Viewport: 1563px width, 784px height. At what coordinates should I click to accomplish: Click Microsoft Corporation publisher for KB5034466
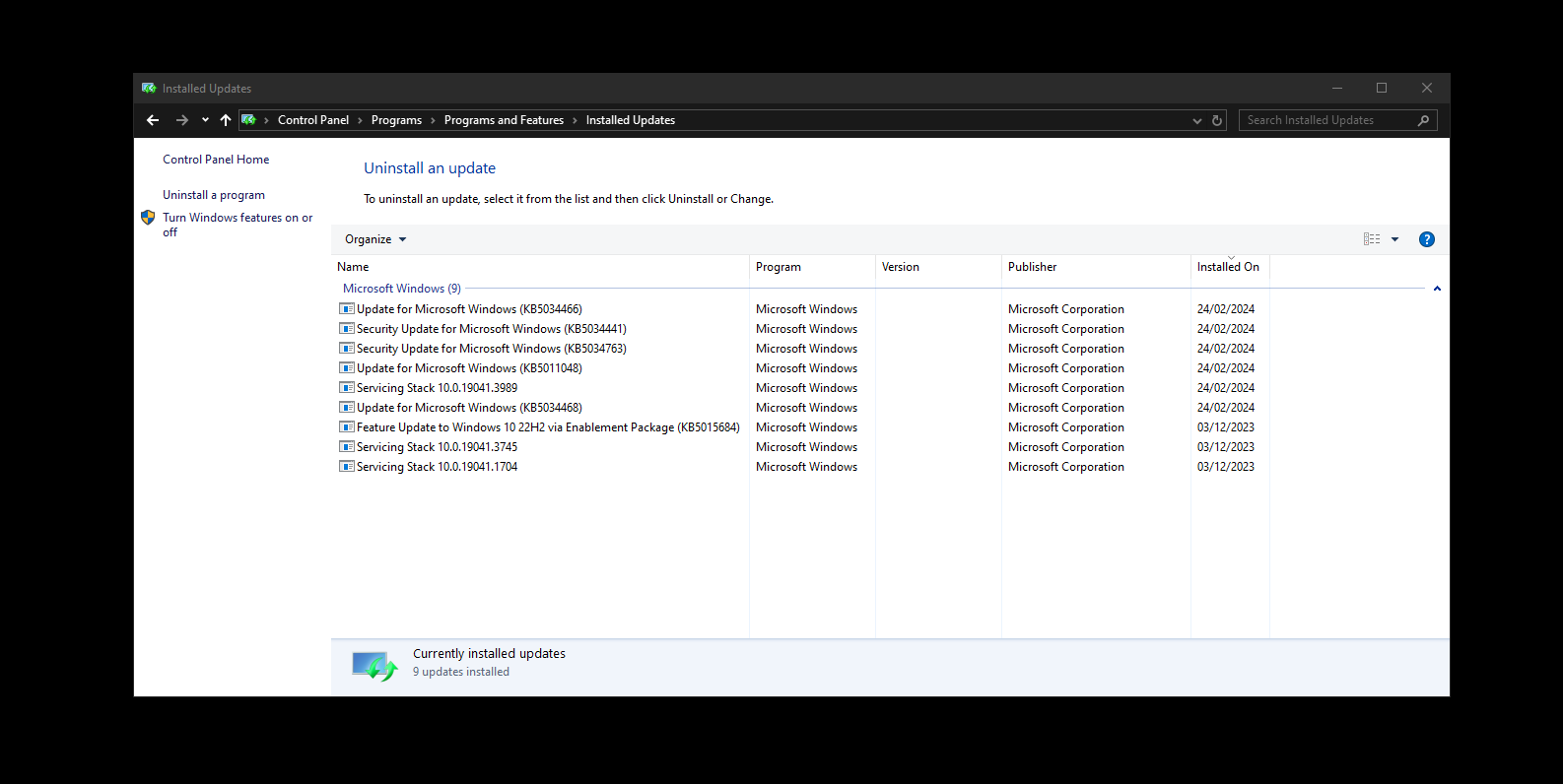coord(1066,309)
